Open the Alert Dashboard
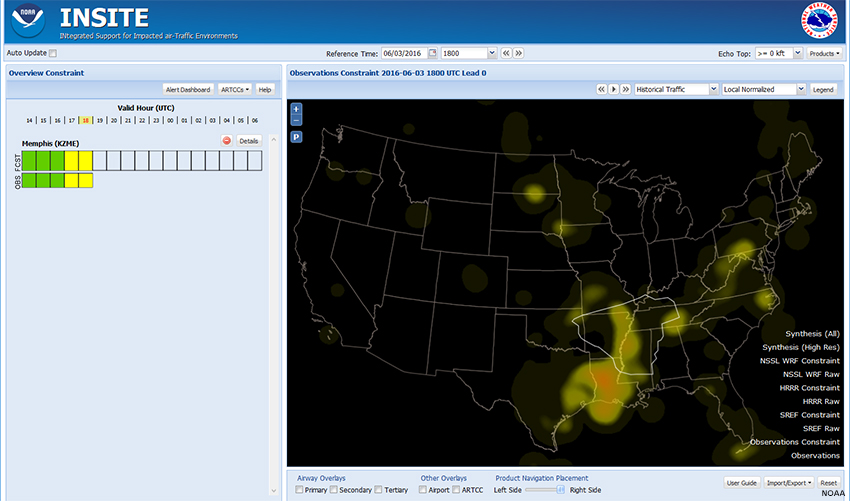The width and height of the screenshot is (850, 501). pyautogui.click(x=188, y=89)
